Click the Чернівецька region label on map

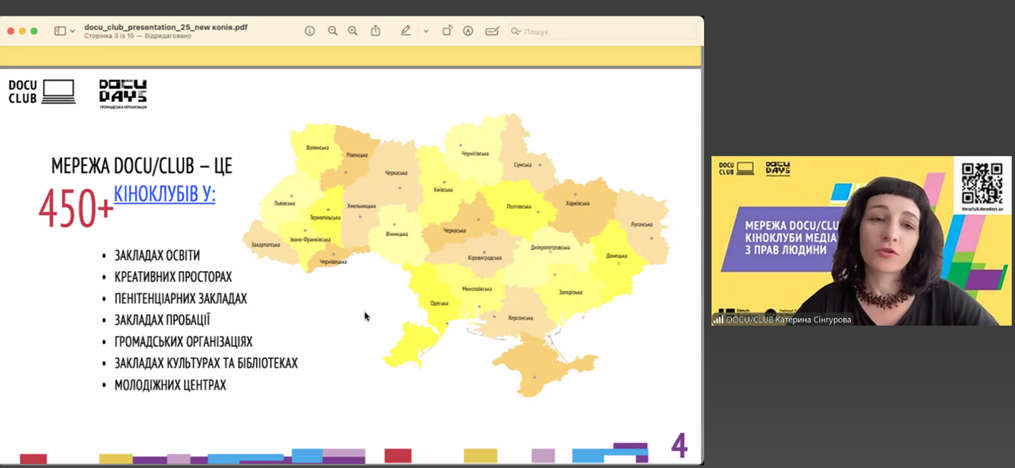tap(334, 262)
